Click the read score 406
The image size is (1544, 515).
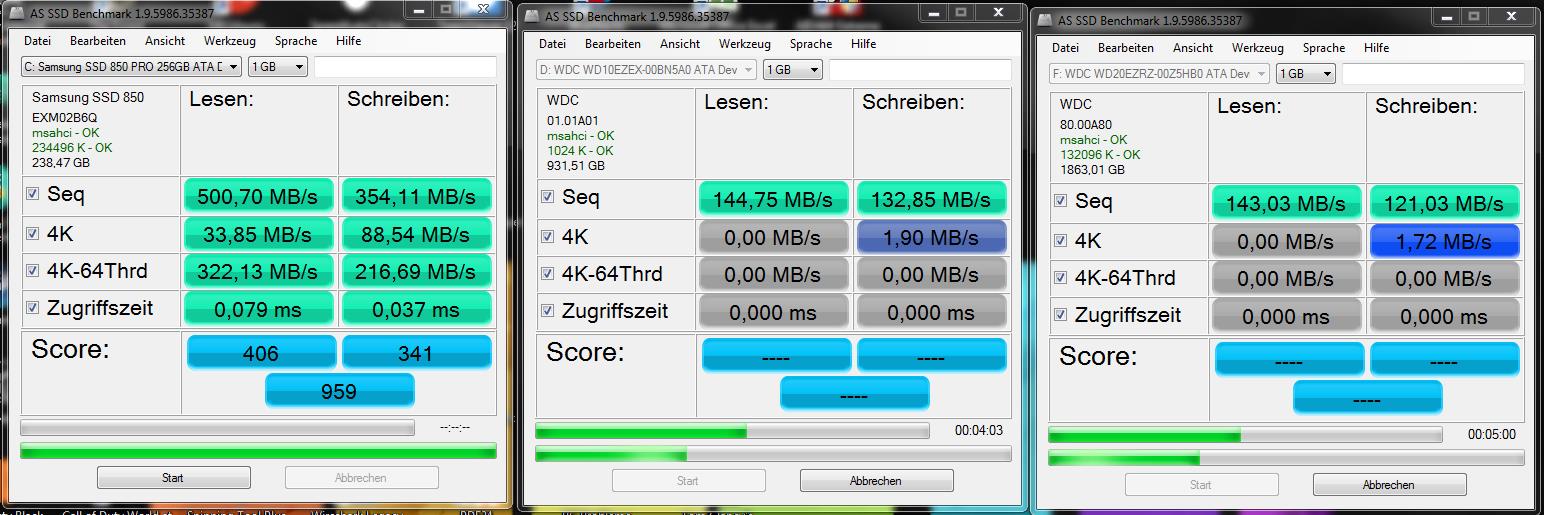pyautogui.click(x=261, y=352)
